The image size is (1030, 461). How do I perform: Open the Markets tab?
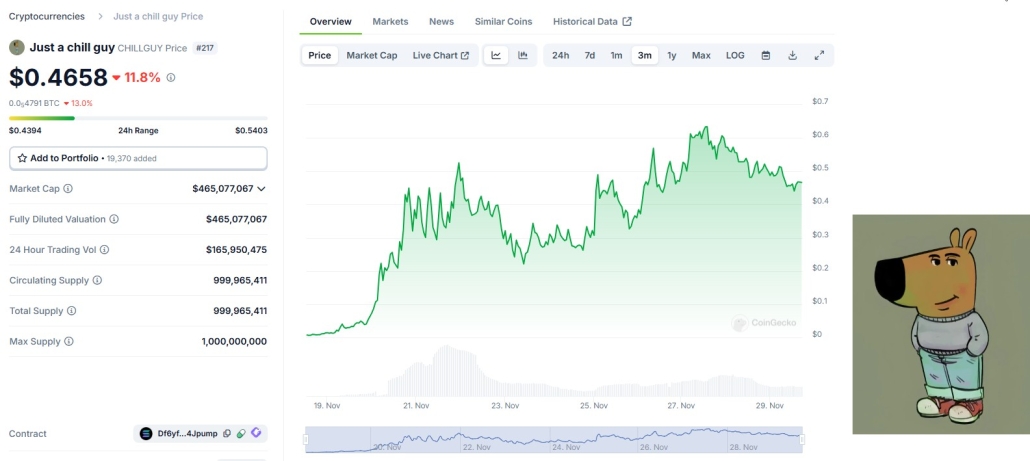(390, 21)
